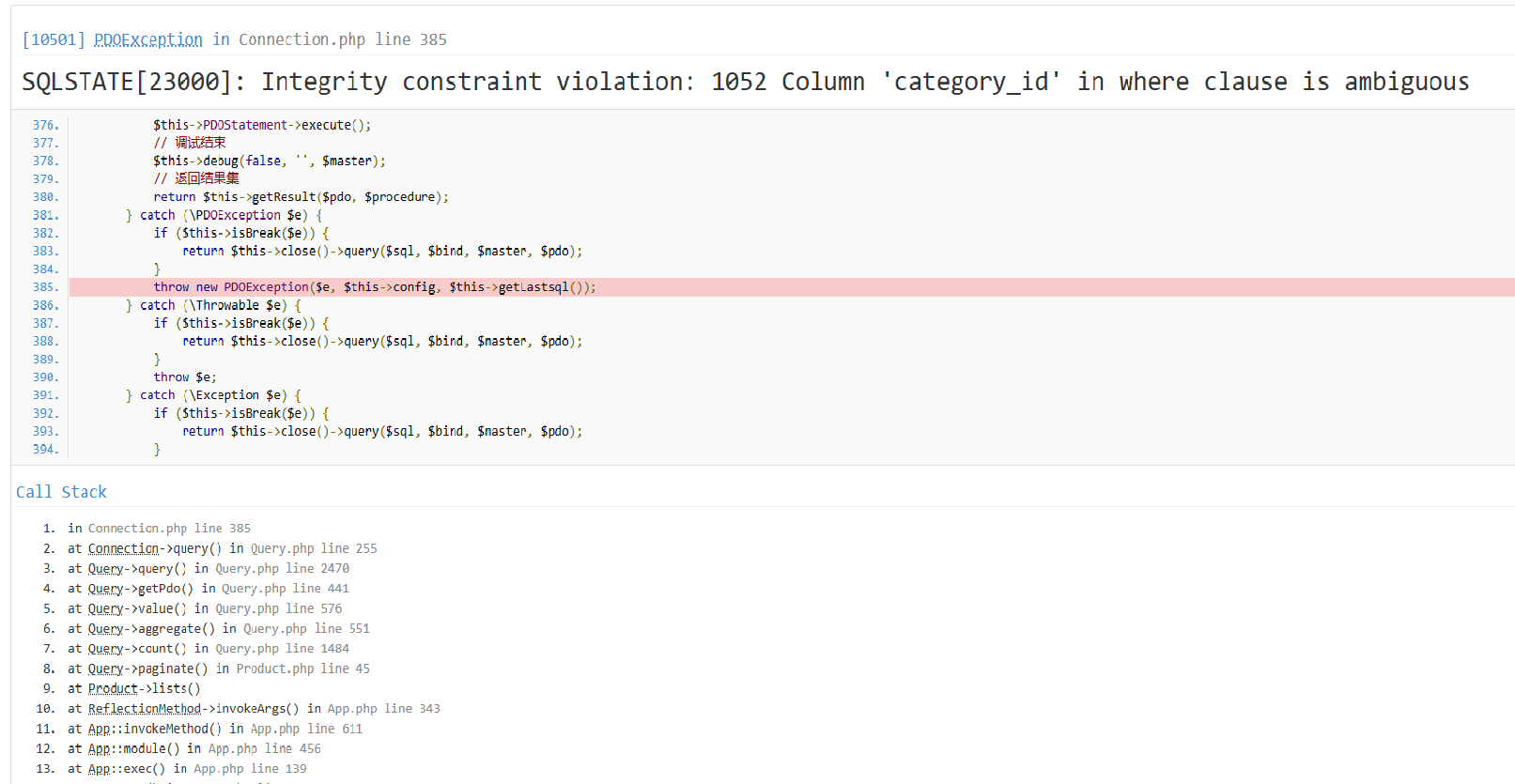This screenshot has width=1515, height=784.
Task: Click App link at module() entry
Action: click(99, 748)
